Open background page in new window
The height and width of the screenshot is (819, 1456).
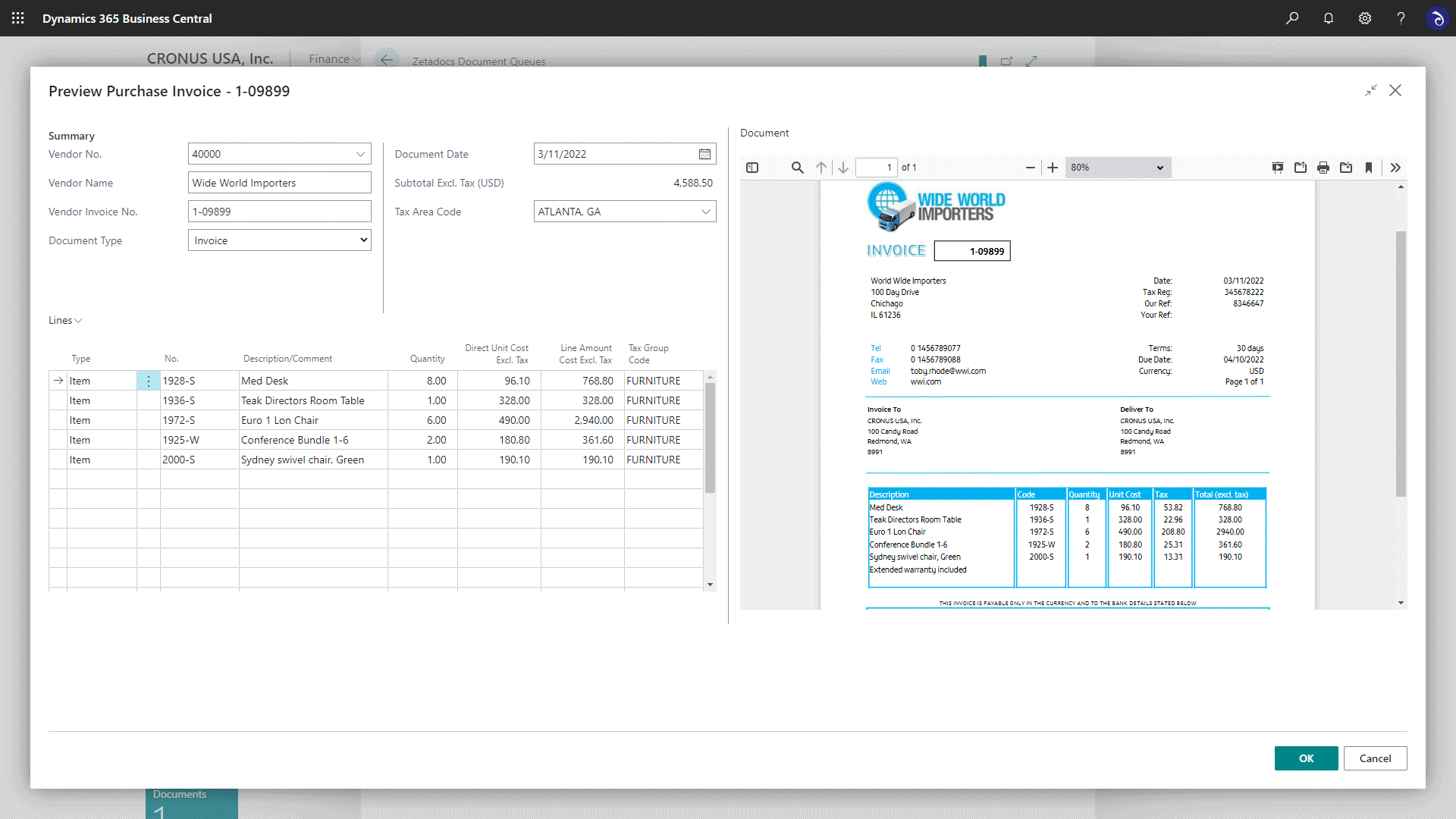click(x=1006, y=61)
